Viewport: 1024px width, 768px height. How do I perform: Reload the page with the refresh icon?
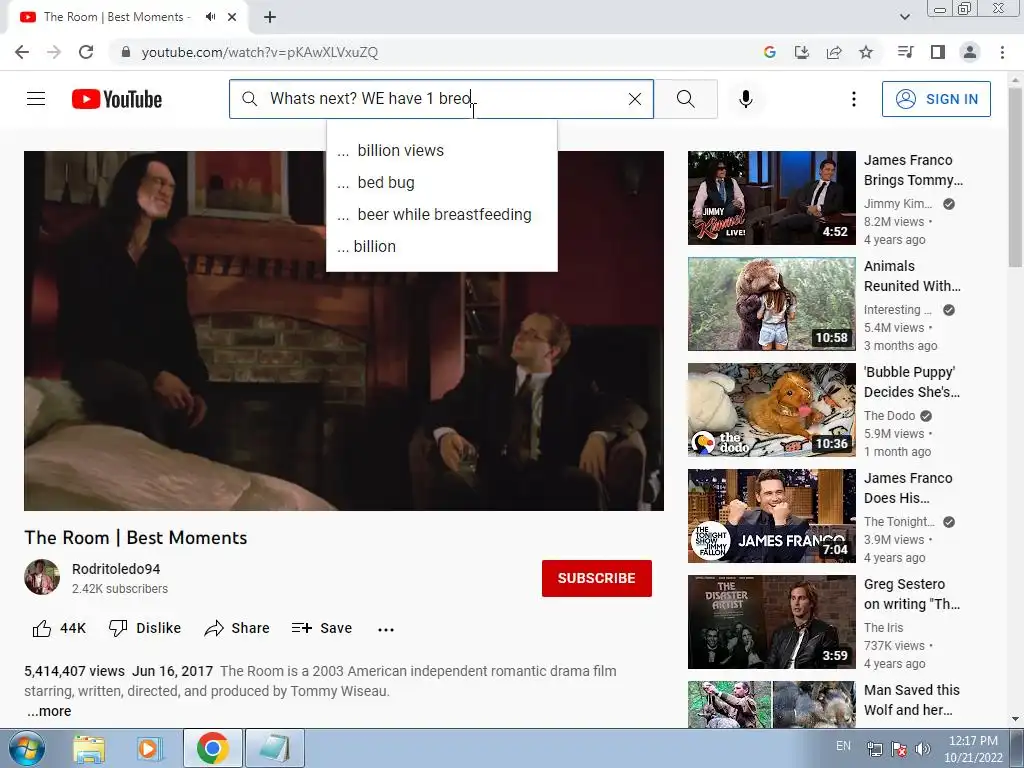tap(86, 52)
